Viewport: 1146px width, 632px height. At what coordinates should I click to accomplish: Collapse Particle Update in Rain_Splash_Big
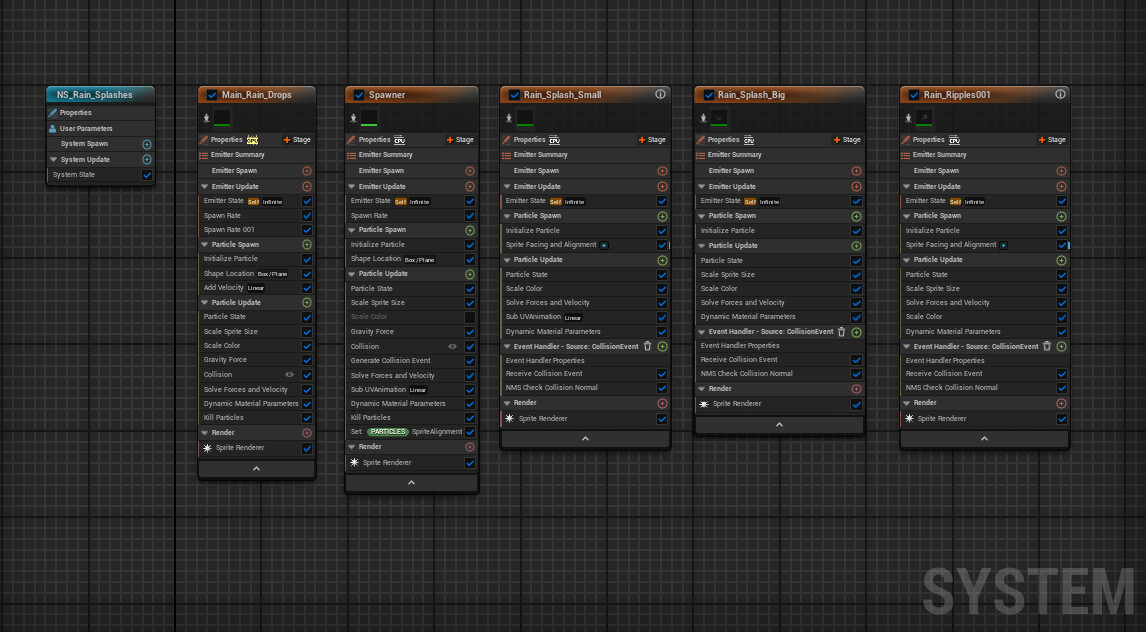pos(702,246)
